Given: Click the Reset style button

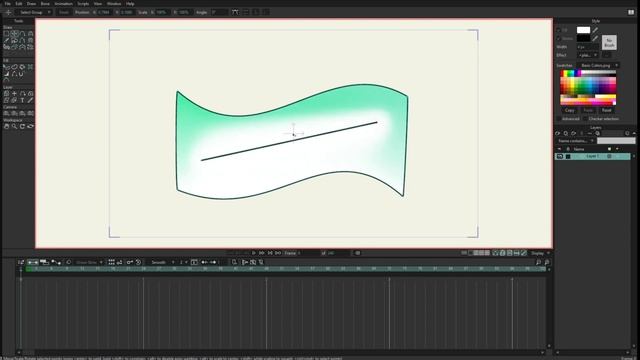Looking at the screenshot, I should click(607, 110).
